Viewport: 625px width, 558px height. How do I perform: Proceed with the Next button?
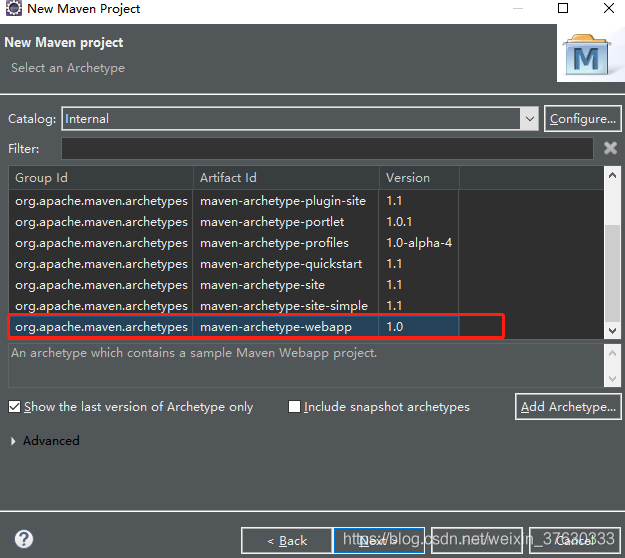[x=379, y=540]
